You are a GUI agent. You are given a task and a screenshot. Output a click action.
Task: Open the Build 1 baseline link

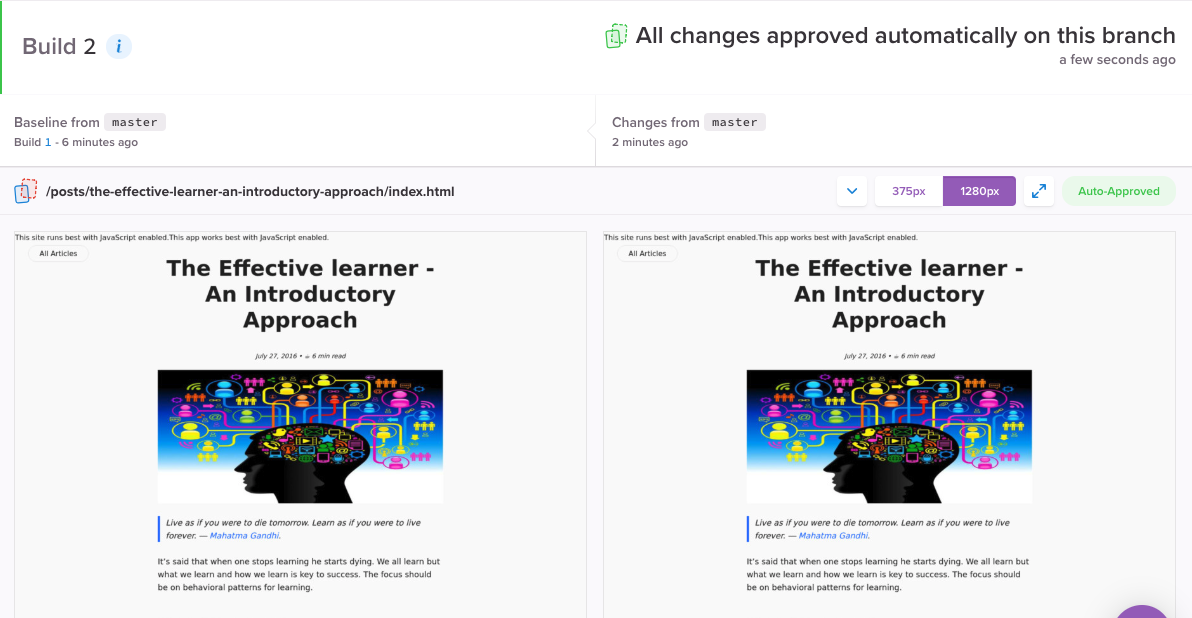(48, 142)
